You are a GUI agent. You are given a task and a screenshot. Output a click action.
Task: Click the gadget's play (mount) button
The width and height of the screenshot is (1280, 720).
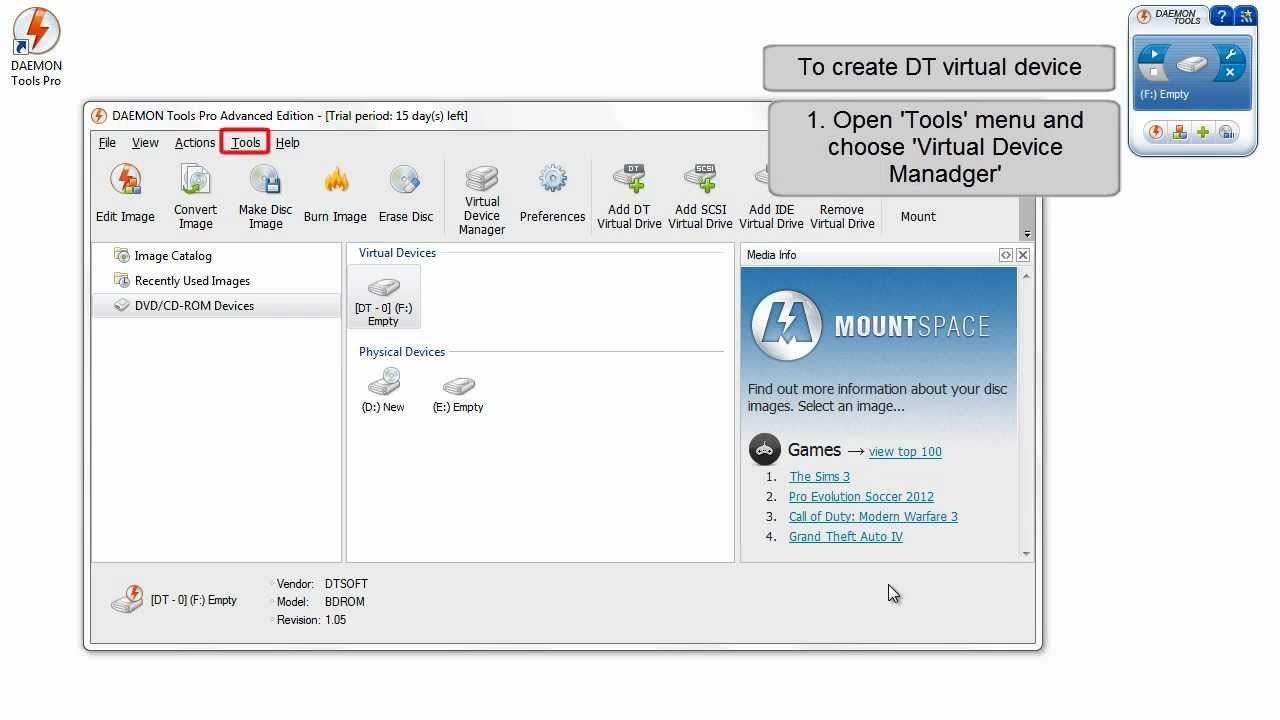click(1153, 55)
